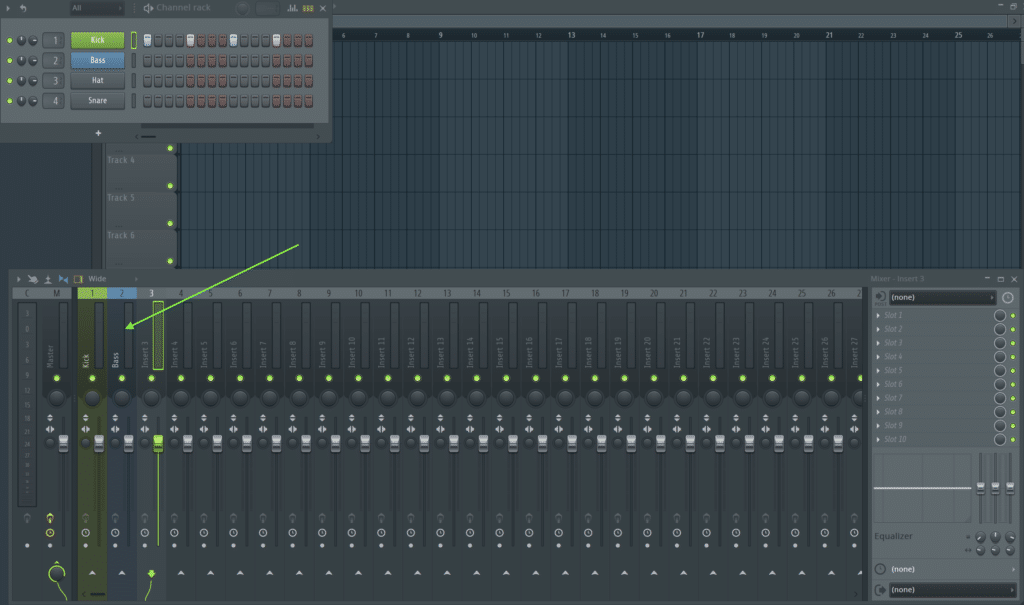1024x605 pixels.
Task: Open the Channel rack options arrow menu
Action: pyautogui.click(x=8, y=8)
